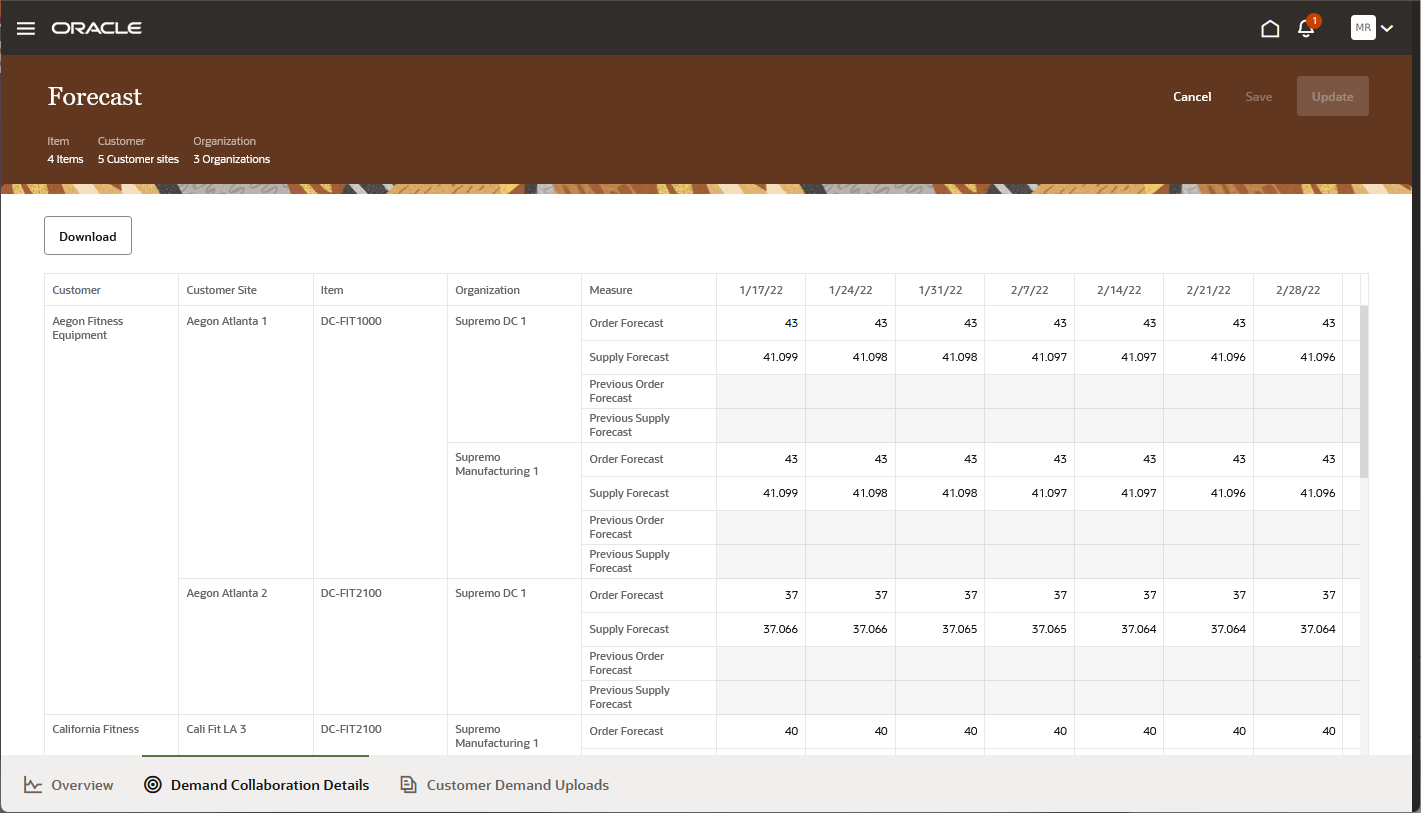Open the Customer Demand Uploads tab

[x=505, y=785]
